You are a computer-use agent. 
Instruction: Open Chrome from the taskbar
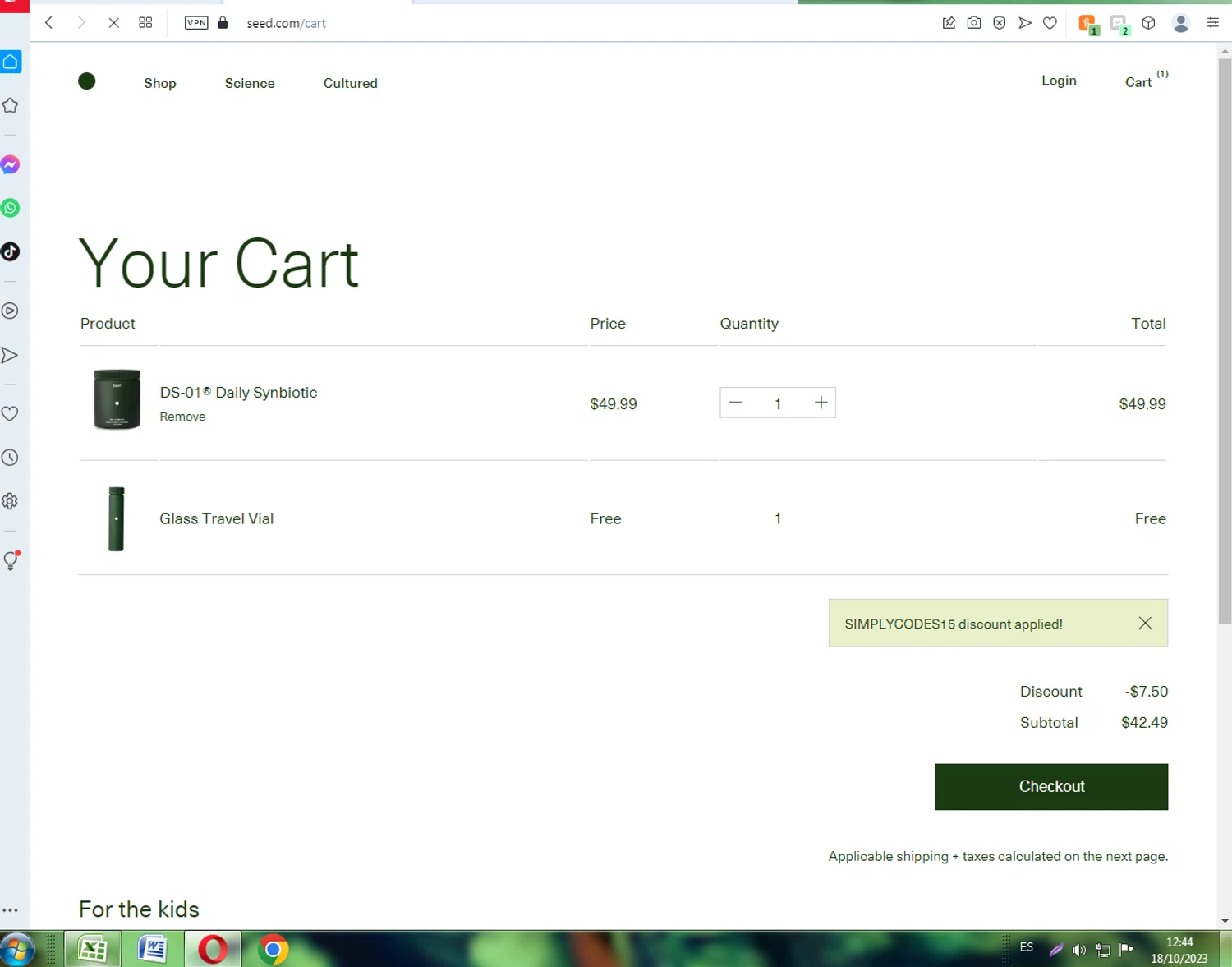click(273, 950)
